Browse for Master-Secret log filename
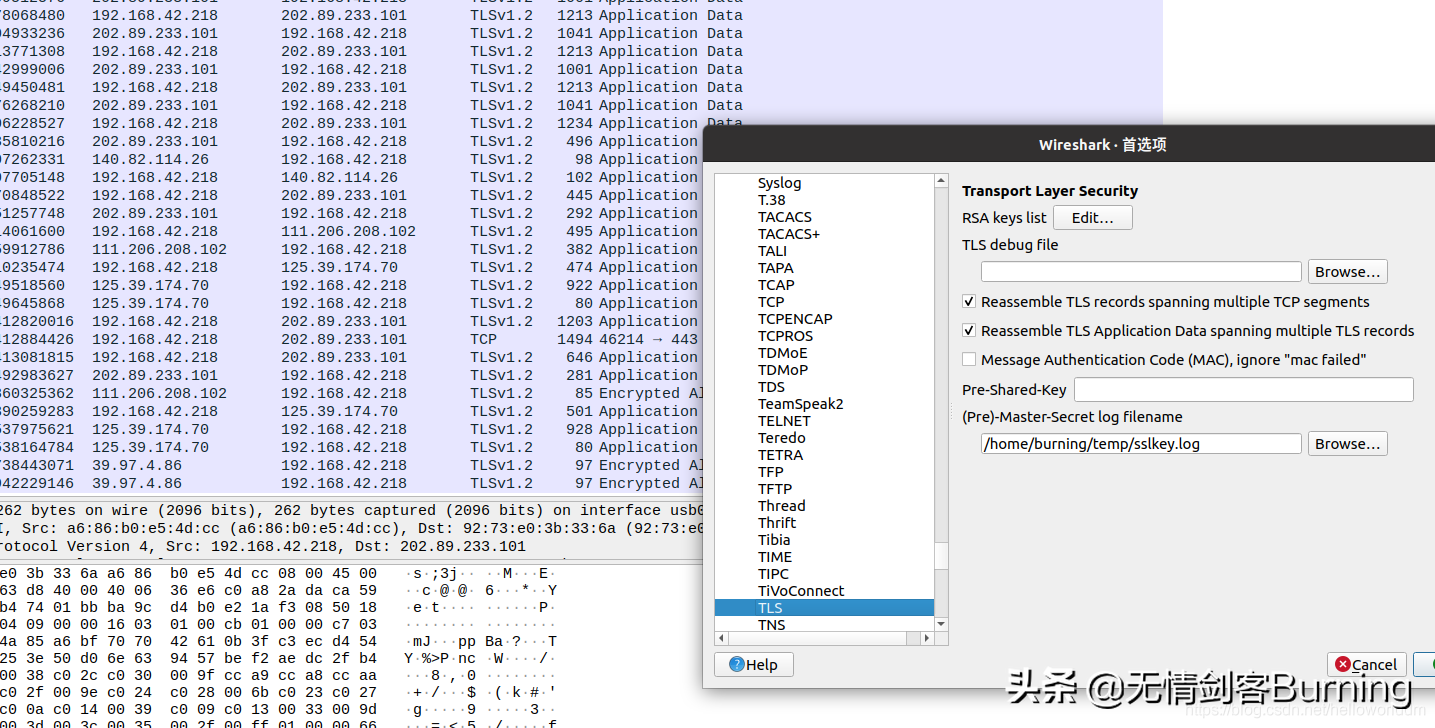The width and height of the screenshot is (1435, 728). [x=1347, y=444]
